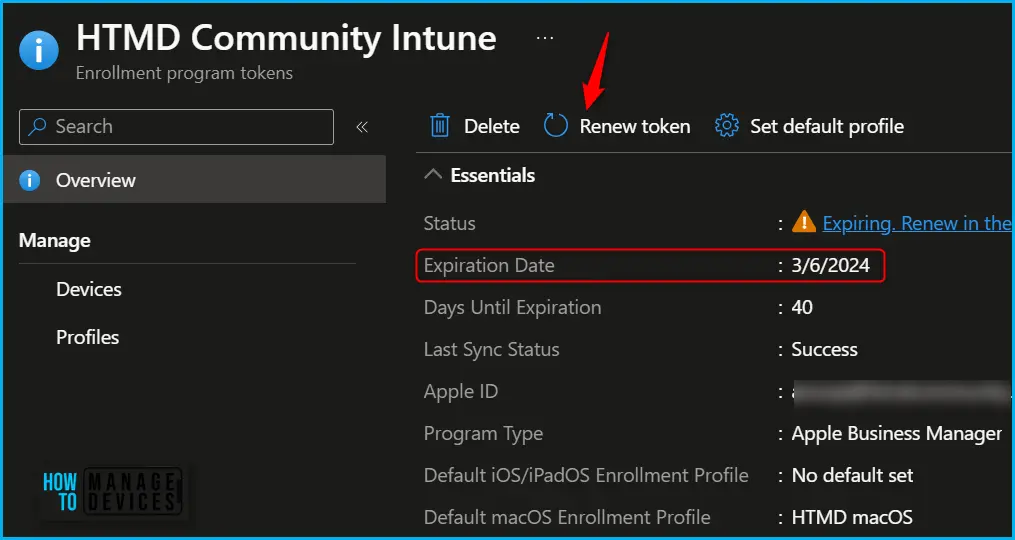Click the Days Until Expiration label
This screenshot has height=540, width=1015.
pos(512,307)
